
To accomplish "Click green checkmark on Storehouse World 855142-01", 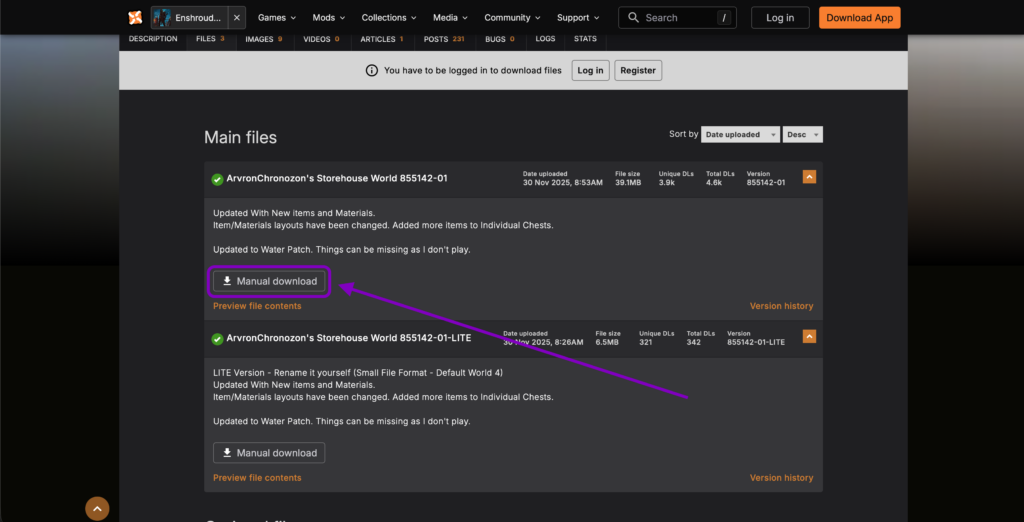I will [217, 180].
